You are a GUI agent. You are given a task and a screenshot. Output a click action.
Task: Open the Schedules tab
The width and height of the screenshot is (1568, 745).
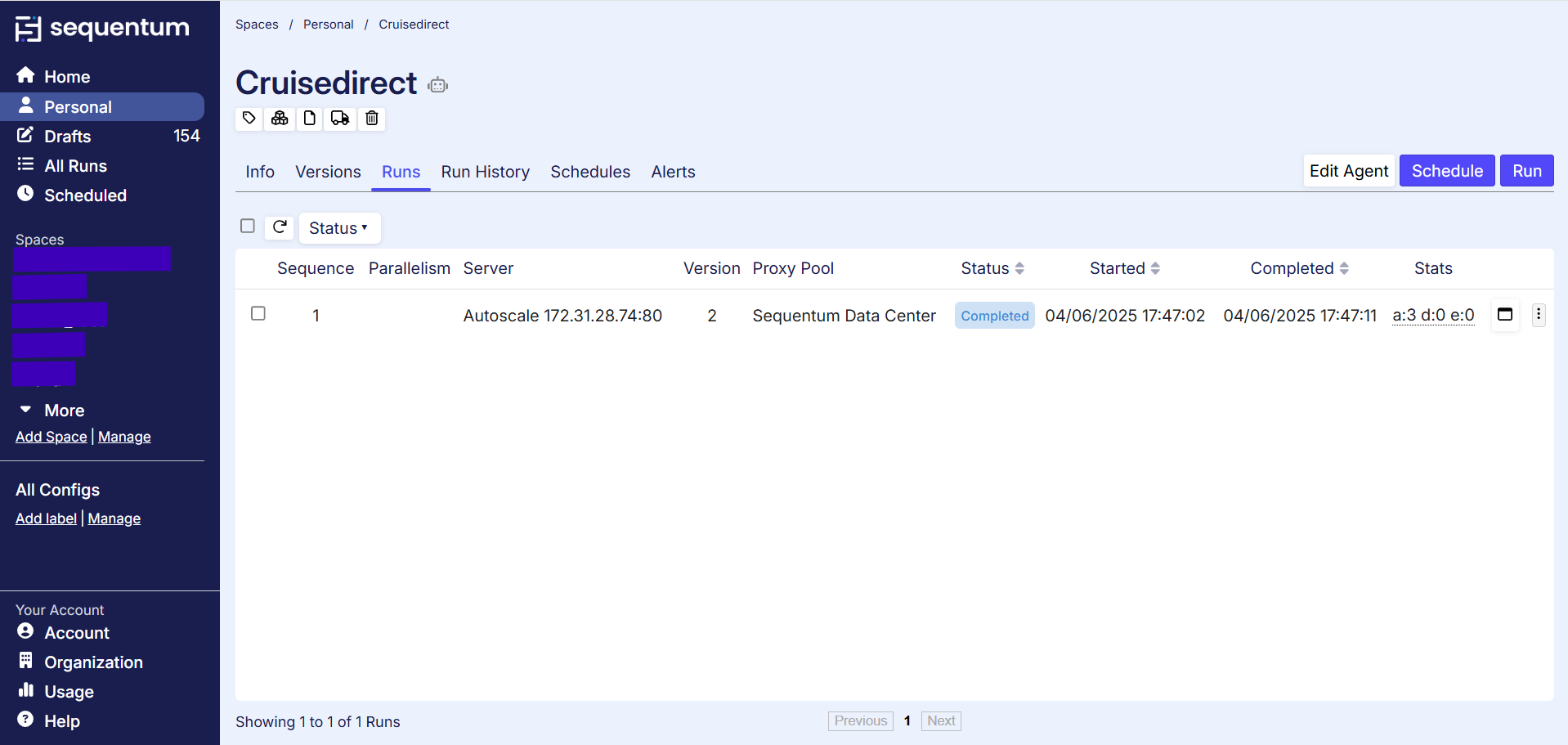[589, 172]
